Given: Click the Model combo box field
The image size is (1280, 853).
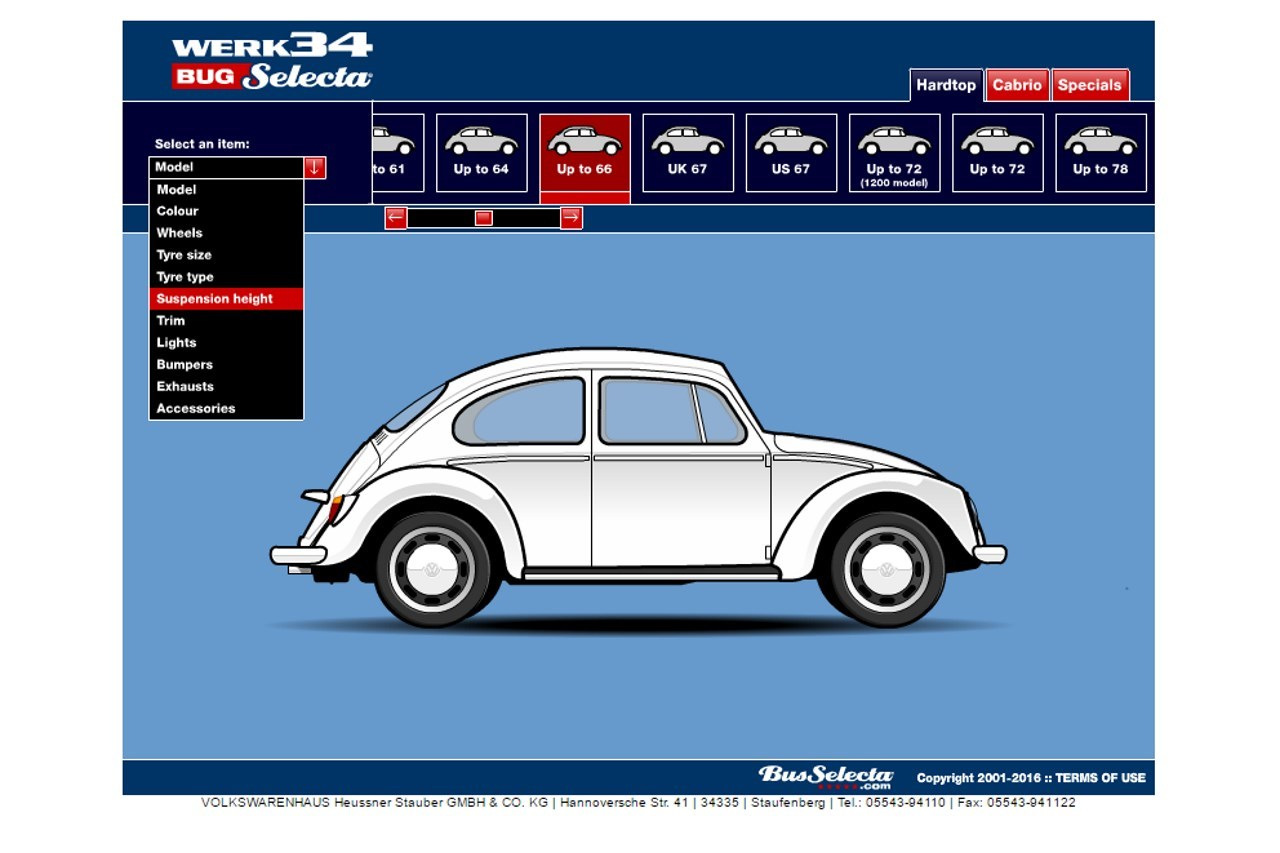Looking at the screenshot, I should 226,168.
